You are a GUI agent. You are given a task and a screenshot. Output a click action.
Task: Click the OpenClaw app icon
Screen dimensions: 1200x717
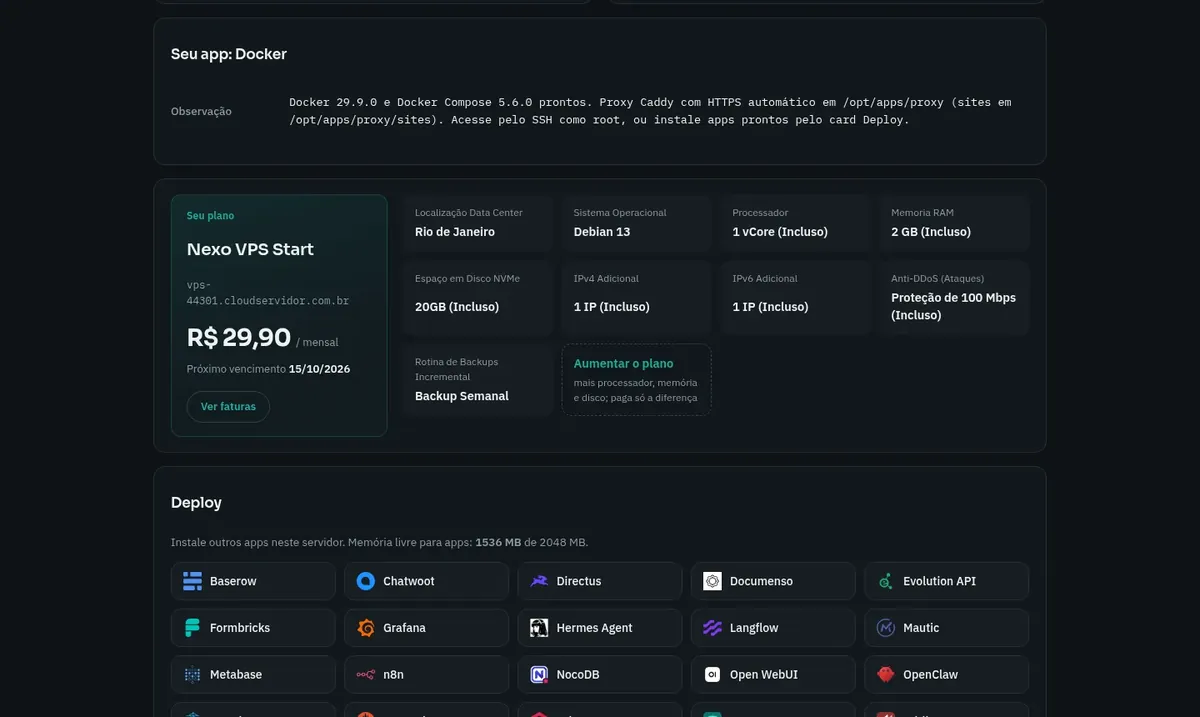point(886,675)
